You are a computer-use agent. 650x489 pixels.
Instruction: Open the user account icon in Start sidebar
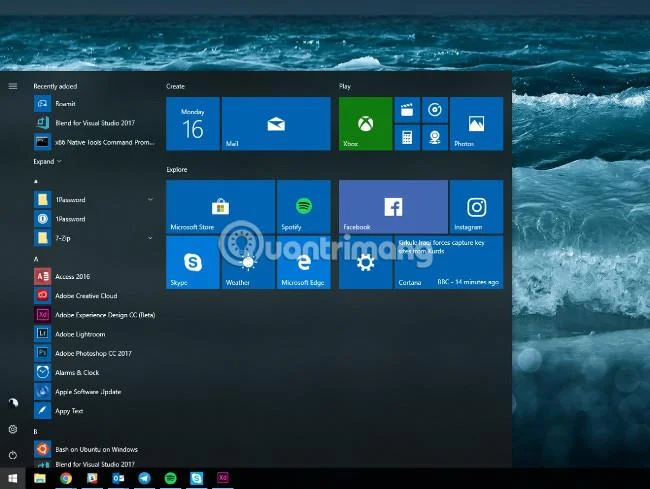(x=13, y=402)
